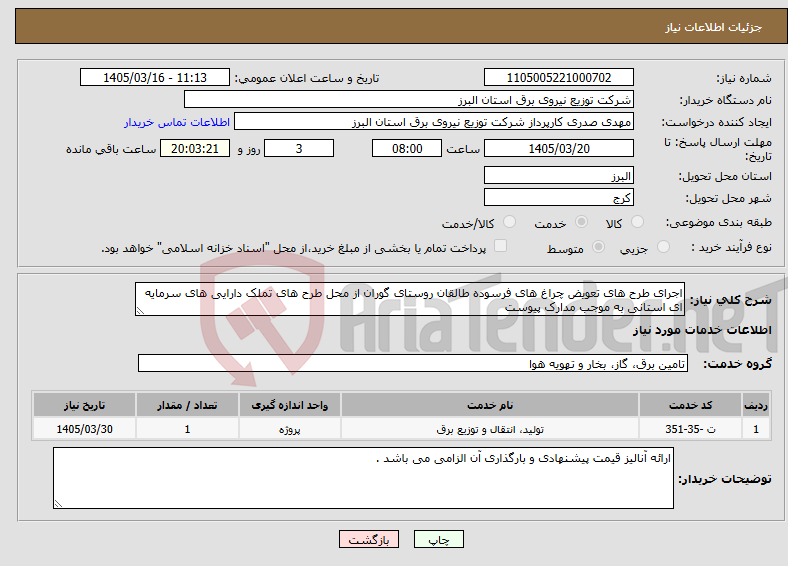Screen dimensions: 788x566
Task: Click the توضیحات خریدار text area
Action: click(363, 478)
